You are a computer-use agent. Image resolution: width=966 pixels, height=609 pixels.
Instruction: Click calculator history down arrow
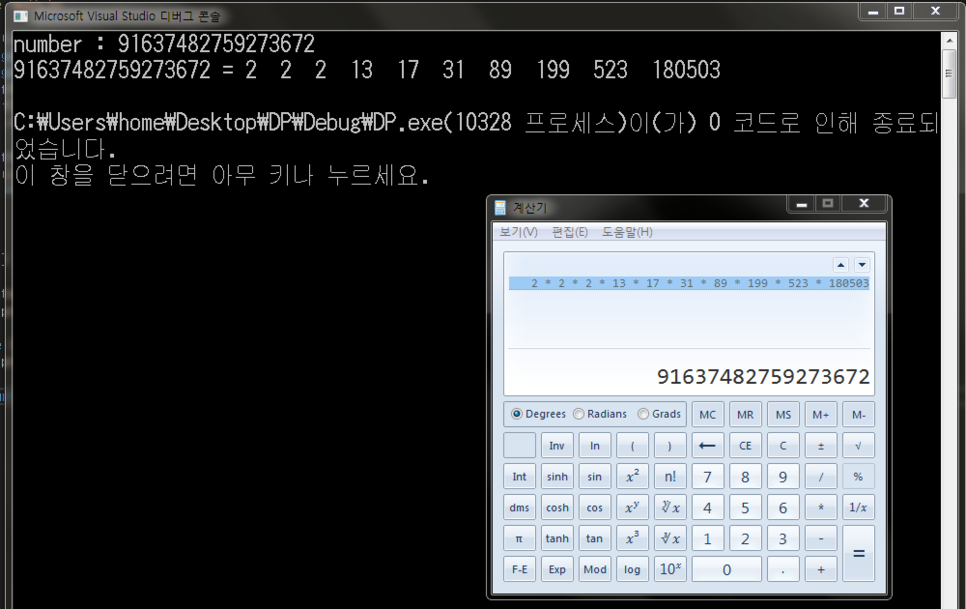pos(862,265)
